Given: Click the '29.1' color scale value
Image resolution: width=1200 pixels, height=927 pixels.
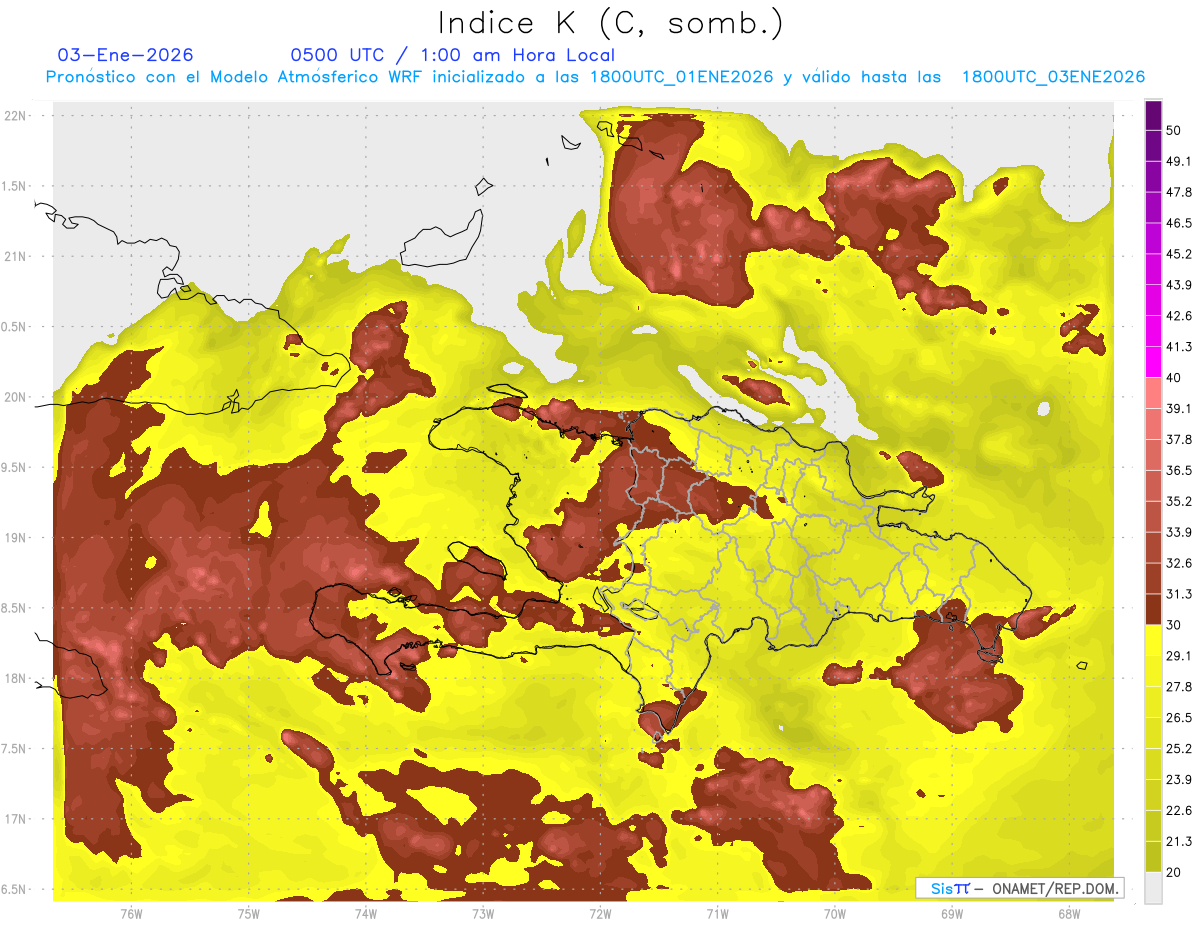Looking at the screenshot, I should point(1179,655).
